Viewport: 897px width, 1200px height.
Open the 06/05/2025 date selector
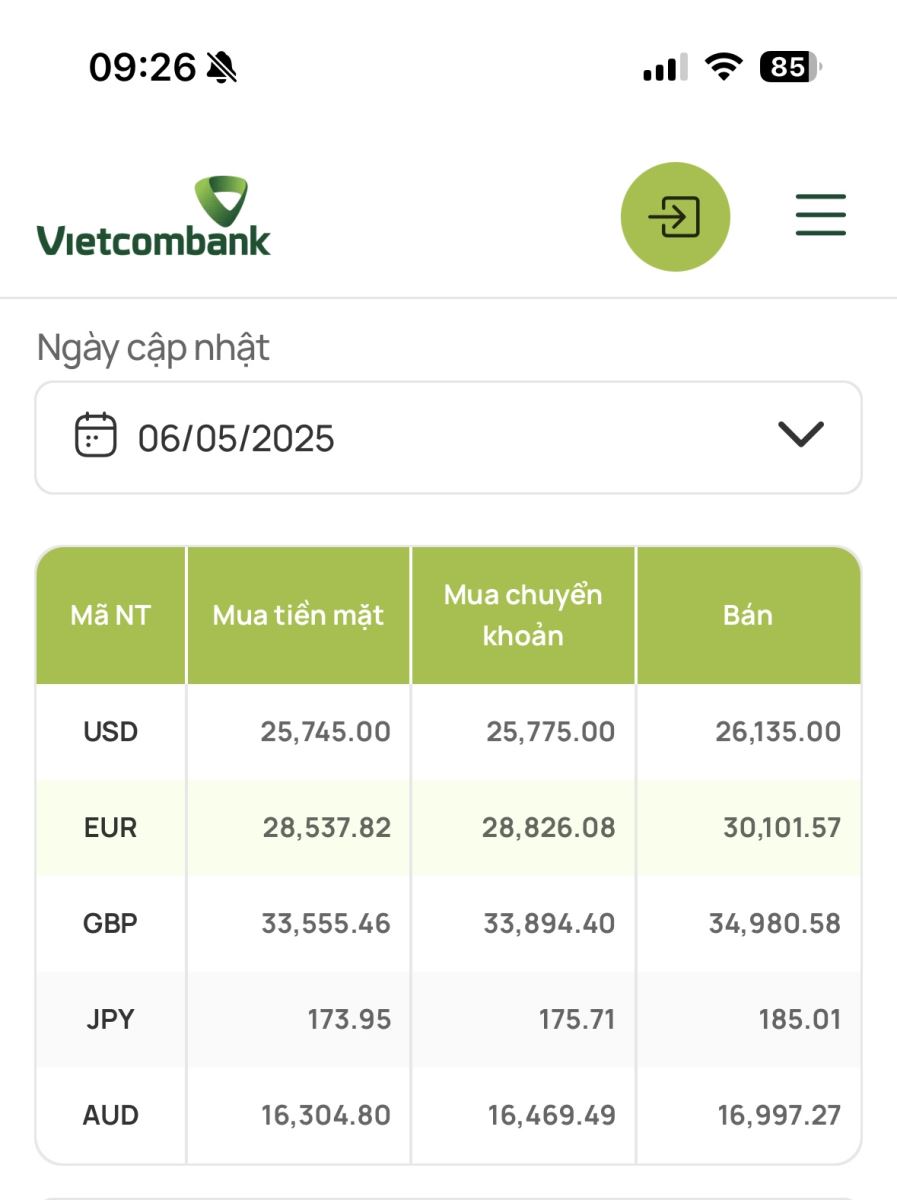coord(448,437)
